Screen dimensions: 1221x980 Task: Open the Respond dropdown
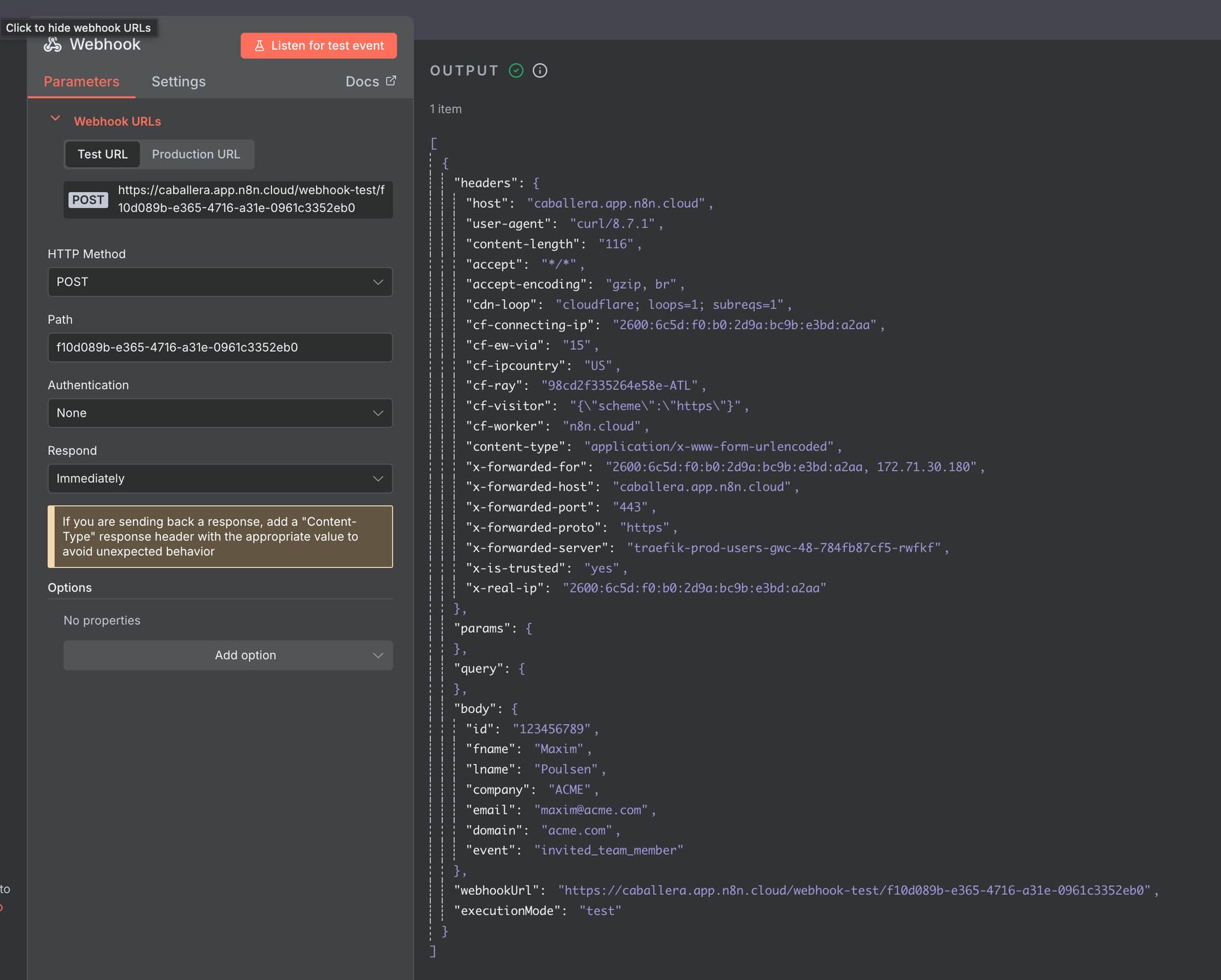pos(219,478)
